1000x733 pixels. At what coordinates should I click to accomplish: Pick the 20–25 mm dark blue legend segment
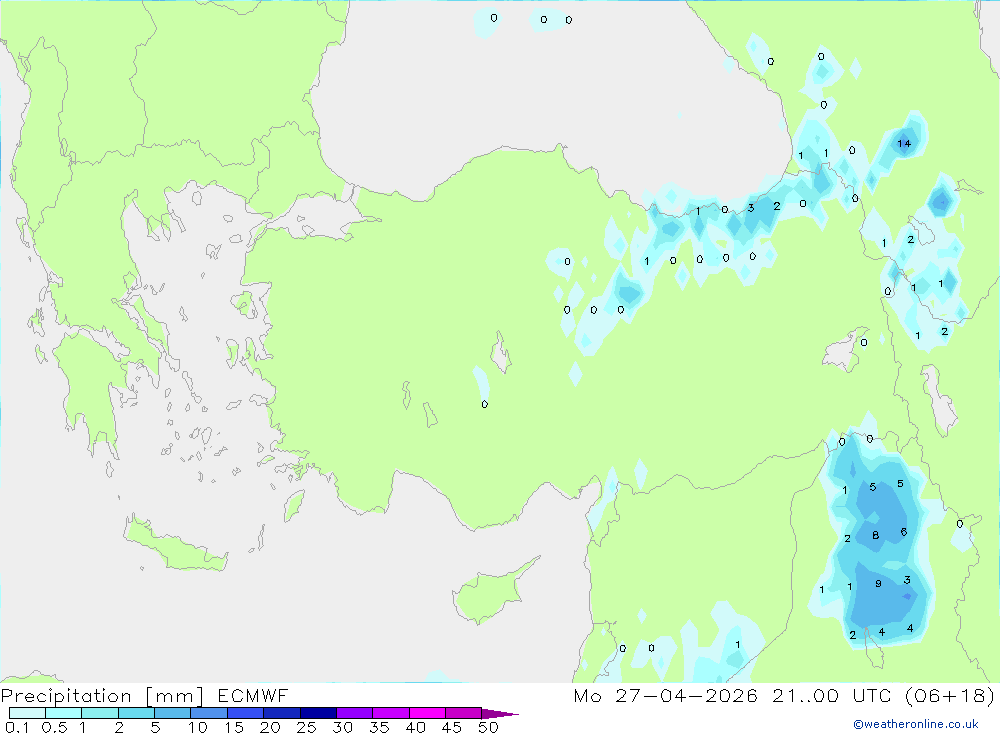point(281,713)
